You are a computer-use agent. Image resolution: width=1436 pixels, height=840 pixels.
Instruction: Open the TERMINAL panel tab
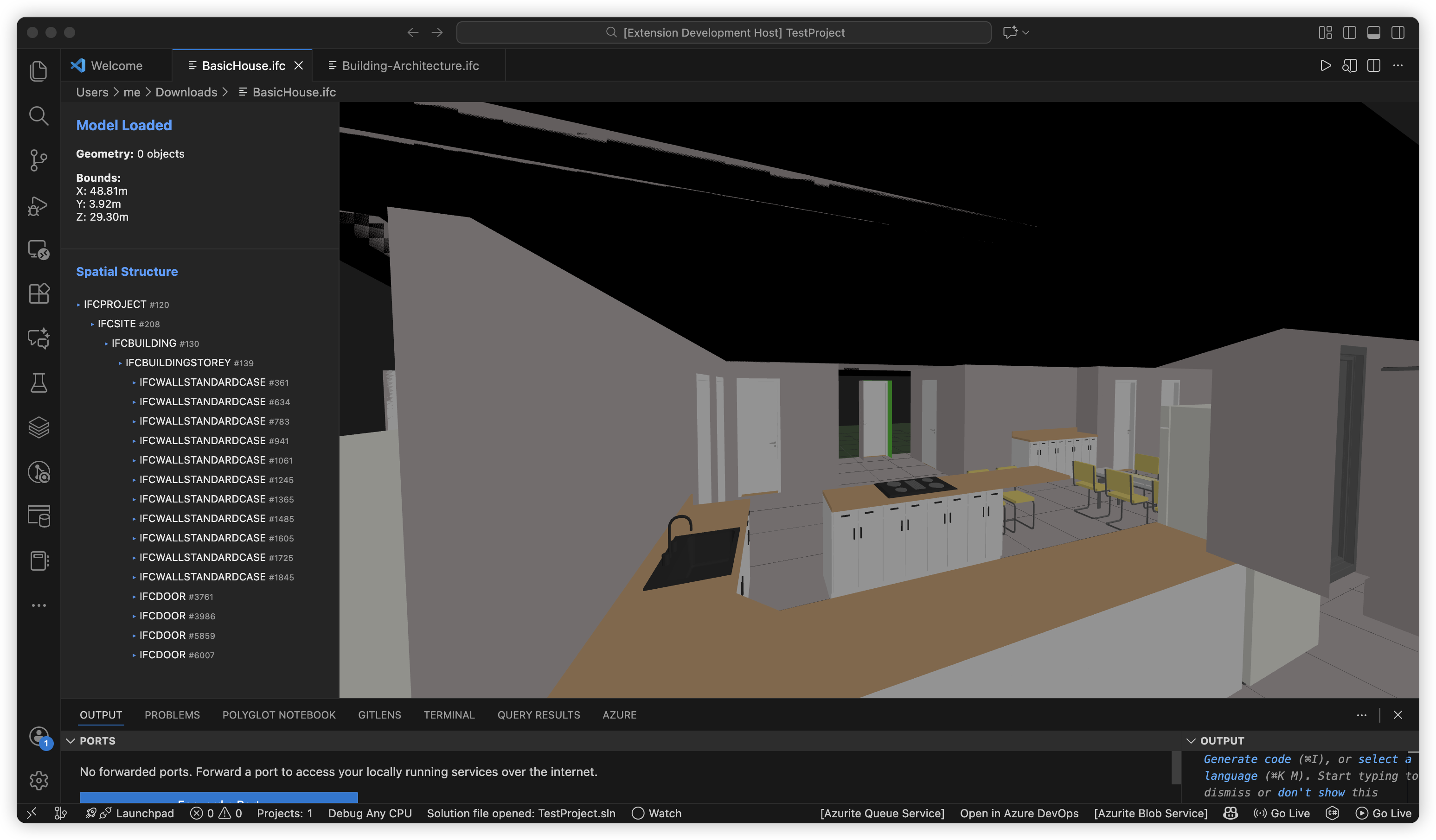pos(449,715)
